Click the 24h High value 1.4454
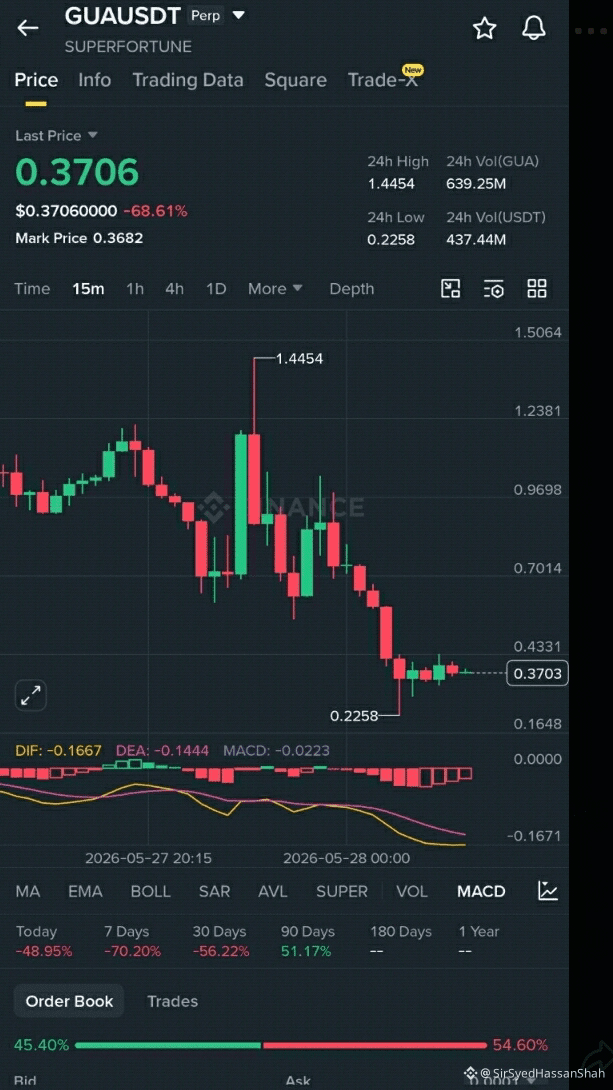The width and height of the screenshot is (613, 1090). pos(391,184)
